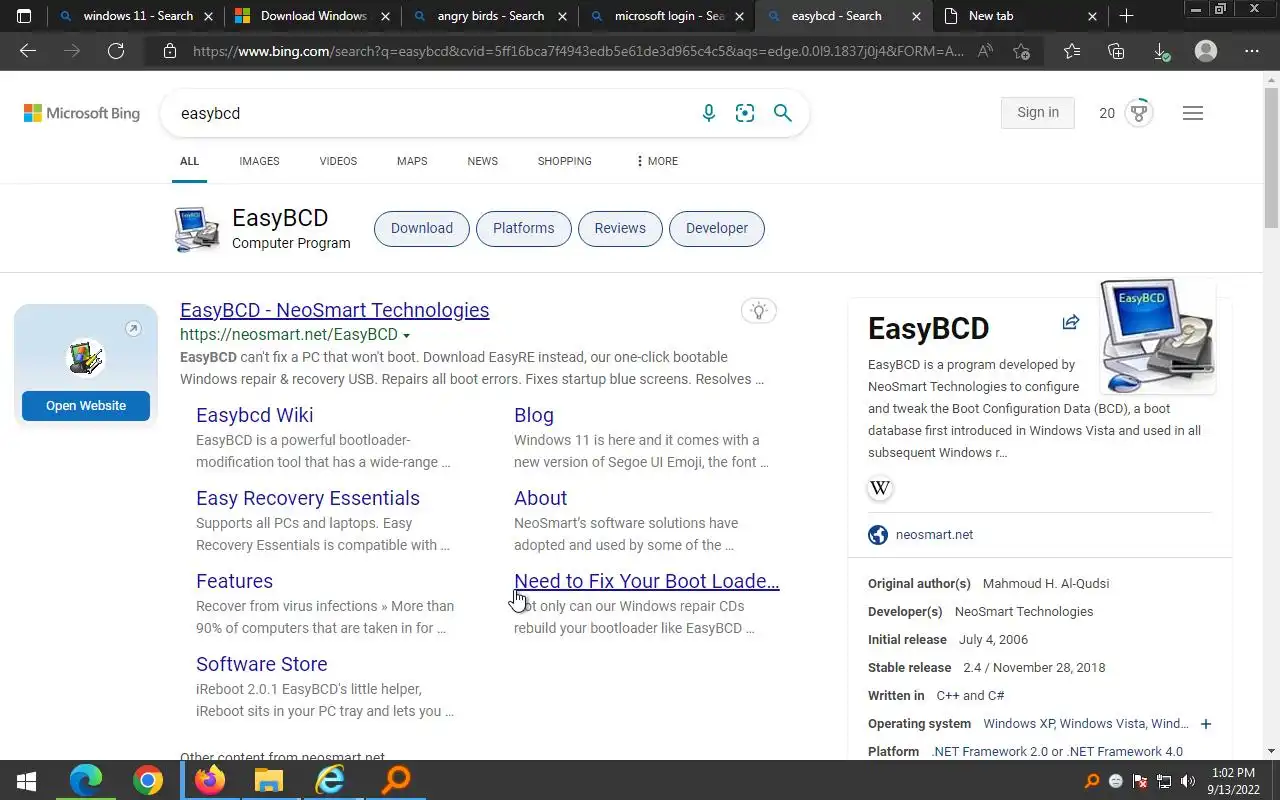View site information lock icon
The width and height of the screenshot is (1280, 800).
(x=170, y=51)
